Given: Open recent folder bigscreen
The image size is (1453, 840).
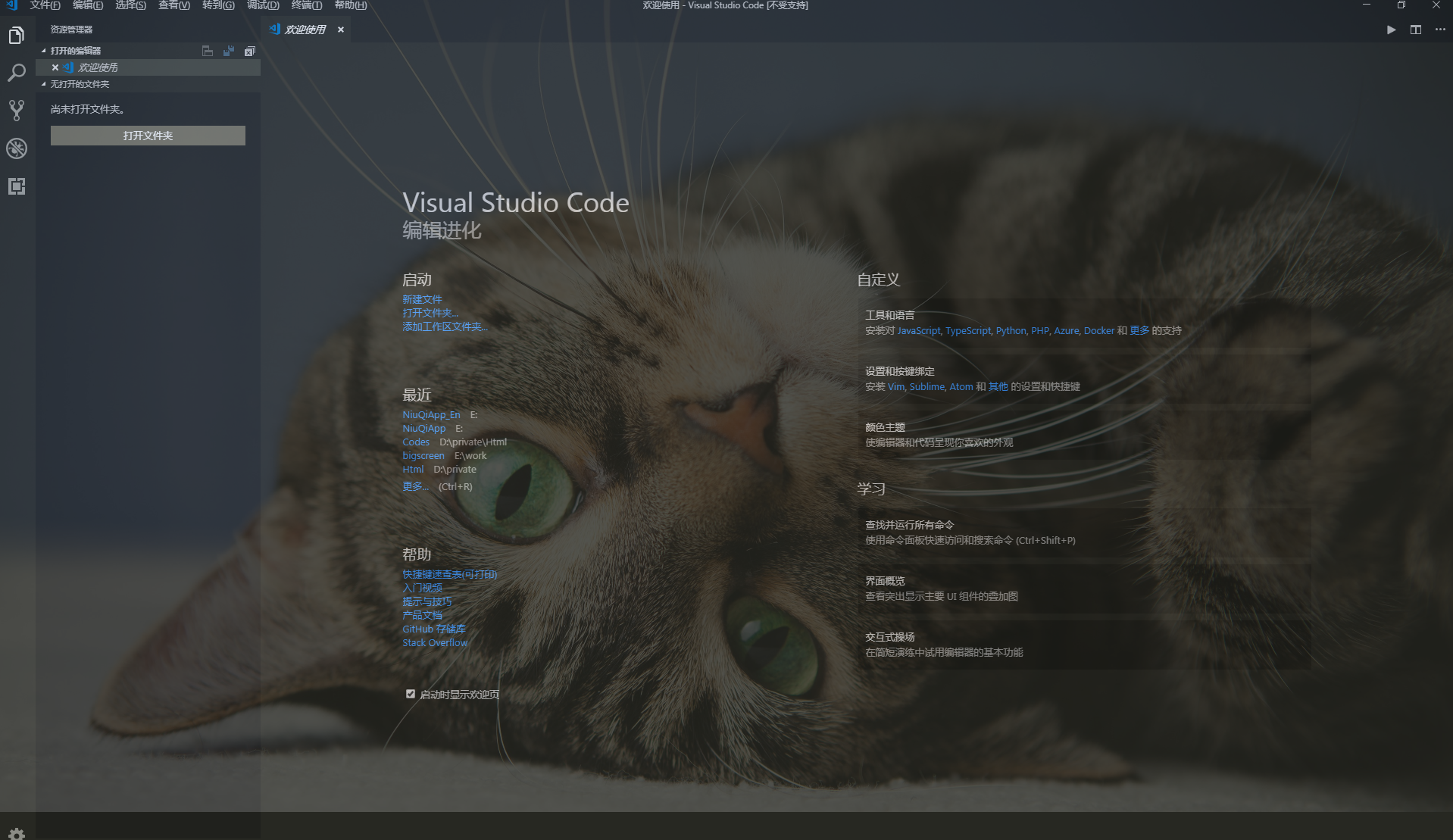Looking at the screenshot, I should [423, 455].
